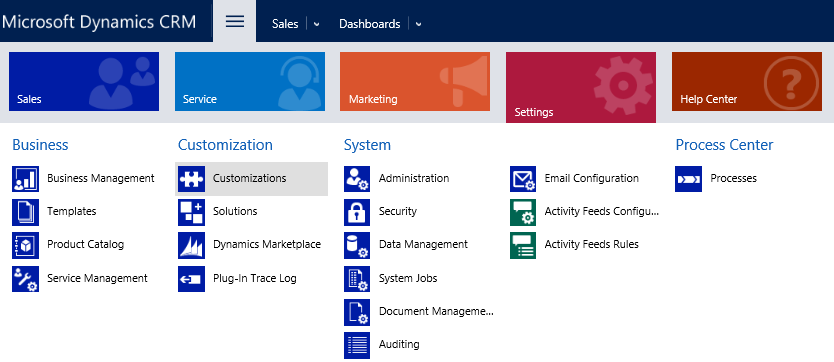Click the Customization section heading

(226, 145)
